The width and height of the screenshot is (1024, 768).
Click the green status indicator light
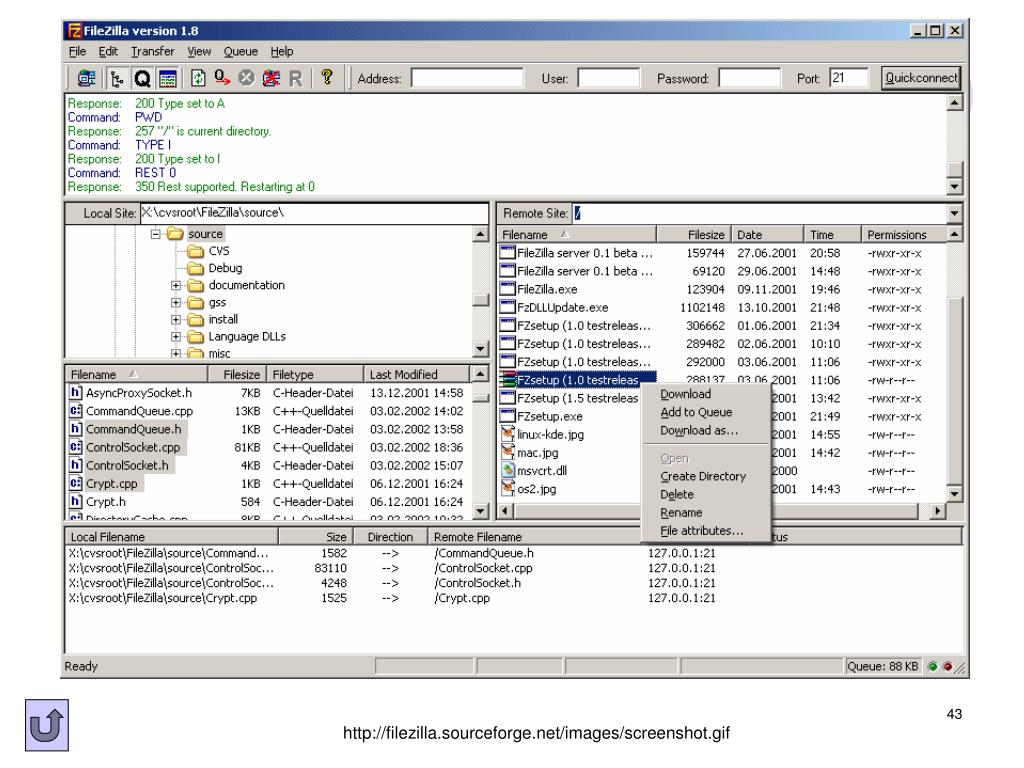[932, 666]
